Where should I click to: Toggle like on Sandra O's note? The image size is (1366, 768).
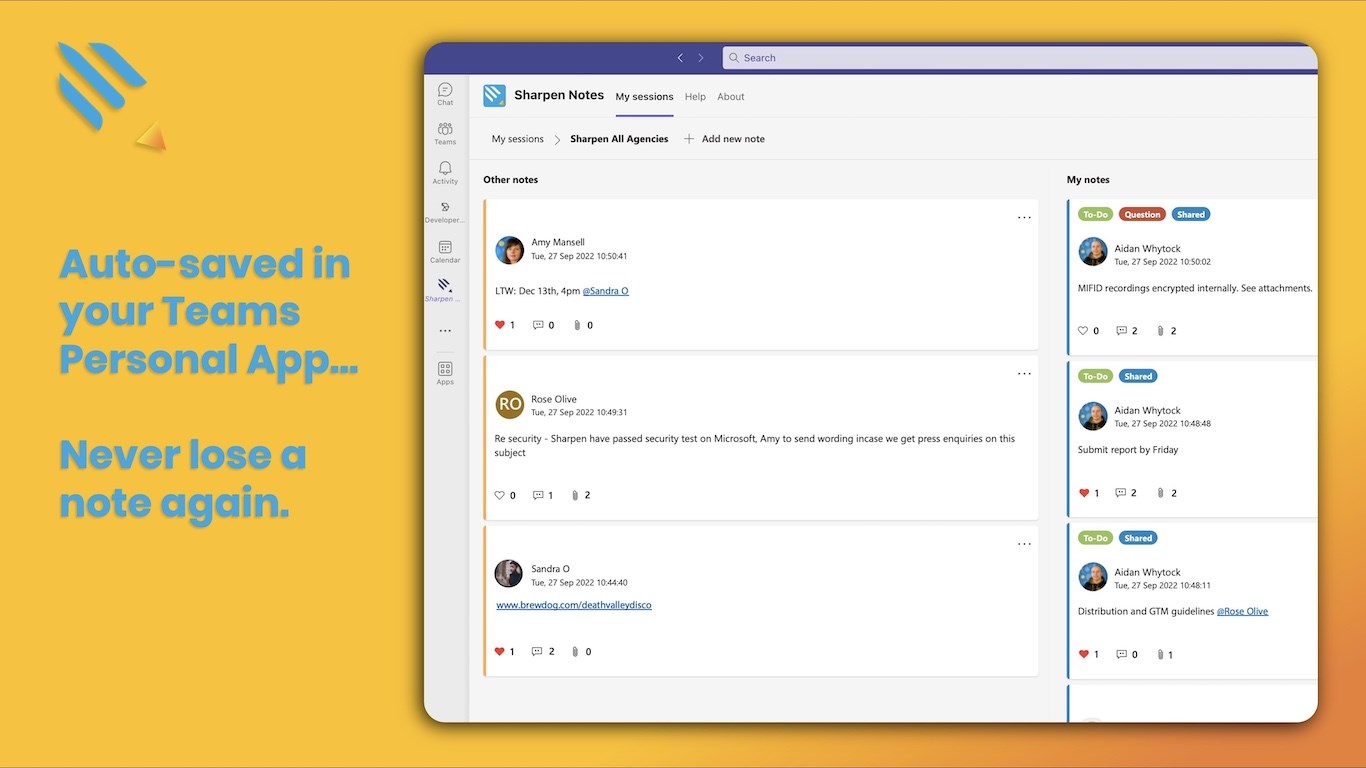(500, 651)
